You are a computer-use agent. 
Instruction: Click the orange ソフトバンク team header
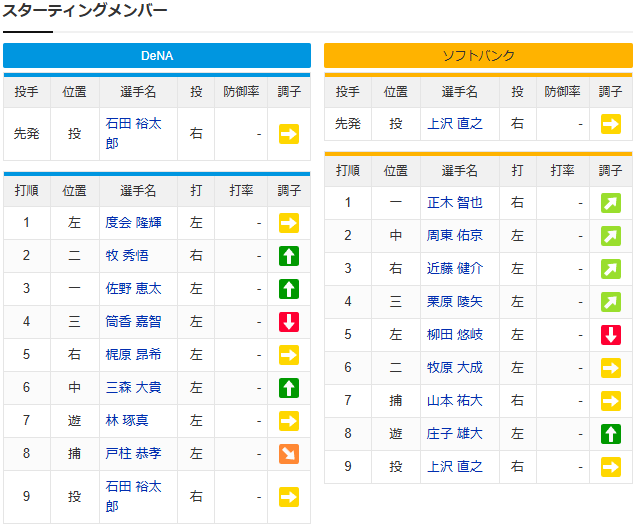click(x=479, y=56)
